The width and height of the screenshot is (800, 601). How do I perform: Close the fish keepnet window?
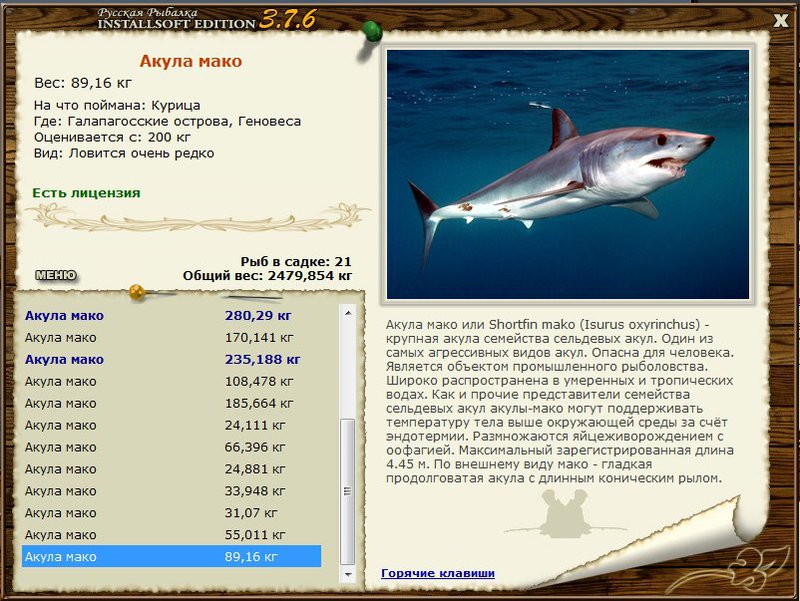(x=780, y=21)
